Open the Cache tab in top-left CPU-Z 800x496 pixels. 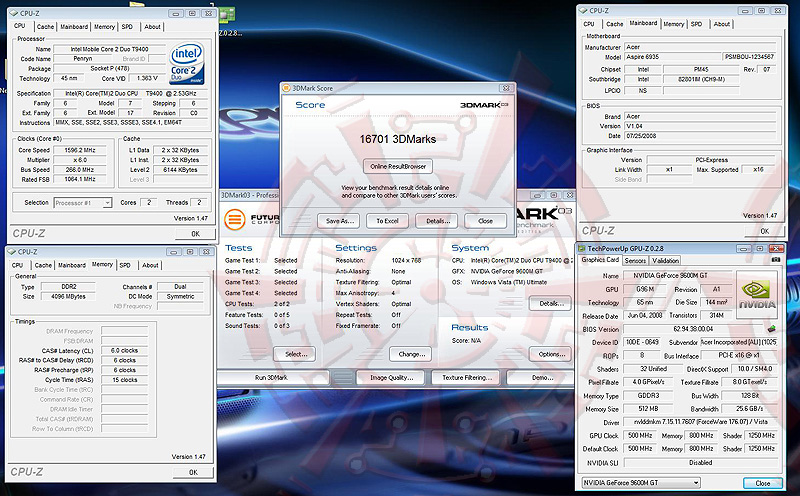coord(45,27)
